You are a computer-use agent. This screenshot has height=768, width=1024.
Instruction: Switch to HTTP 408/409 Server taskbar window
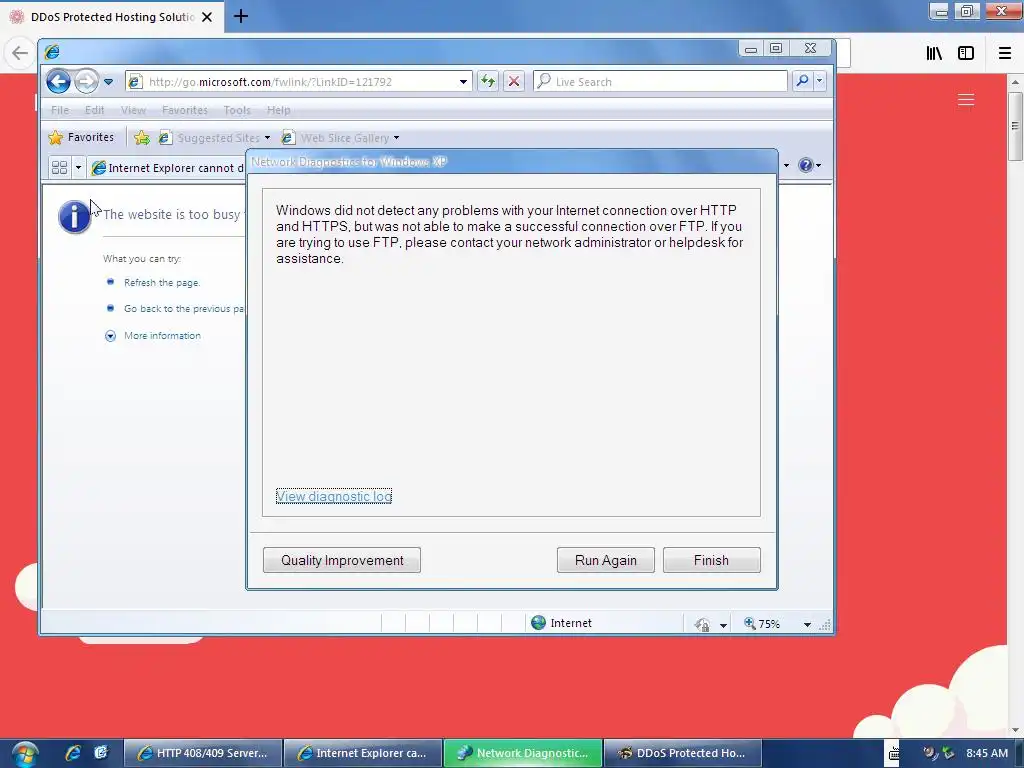click(203, 753)
